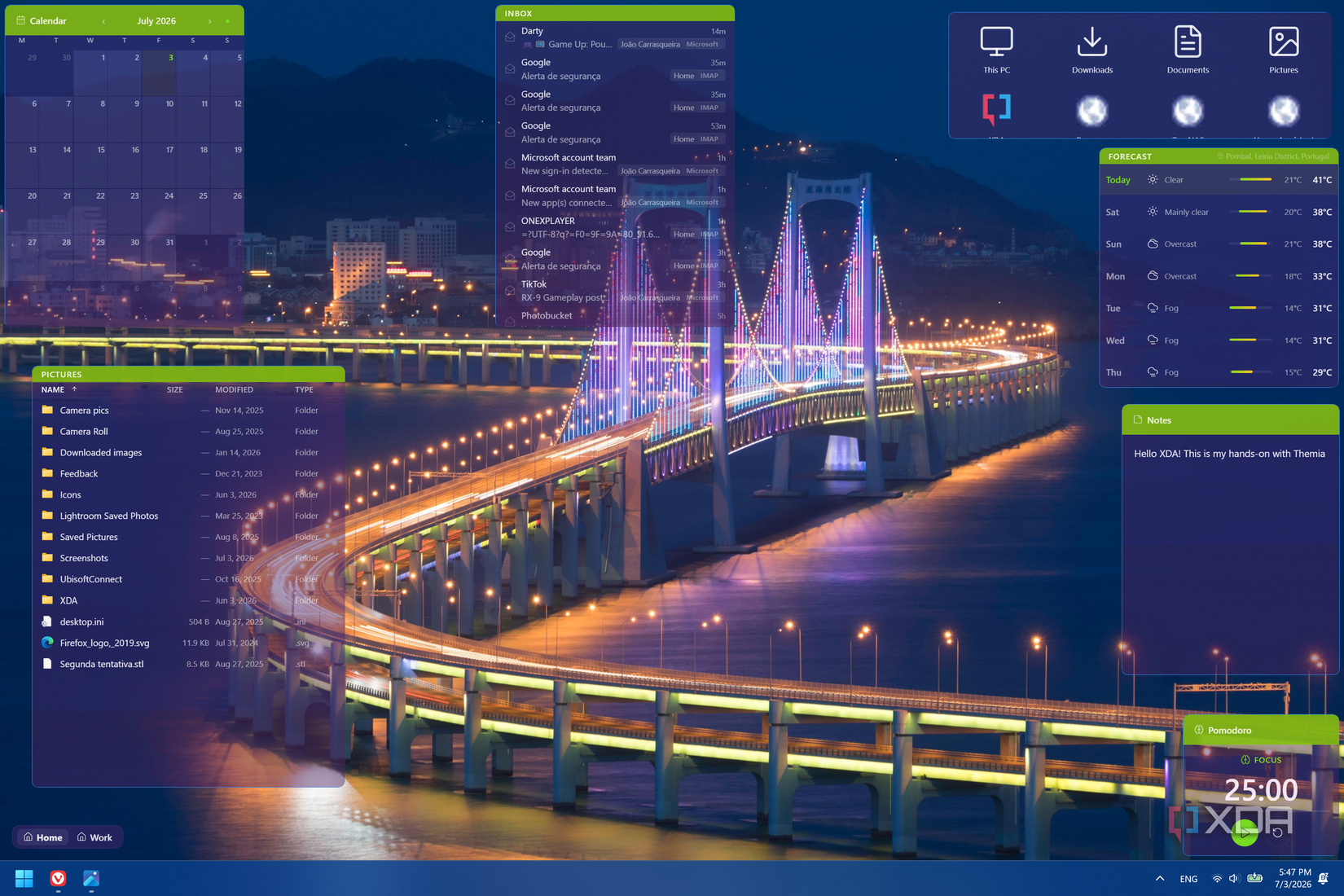The width and height of the screenshot is (1344, 896).
Task: Sort Pictures list by TYPE column
Action: coord(304,389)
